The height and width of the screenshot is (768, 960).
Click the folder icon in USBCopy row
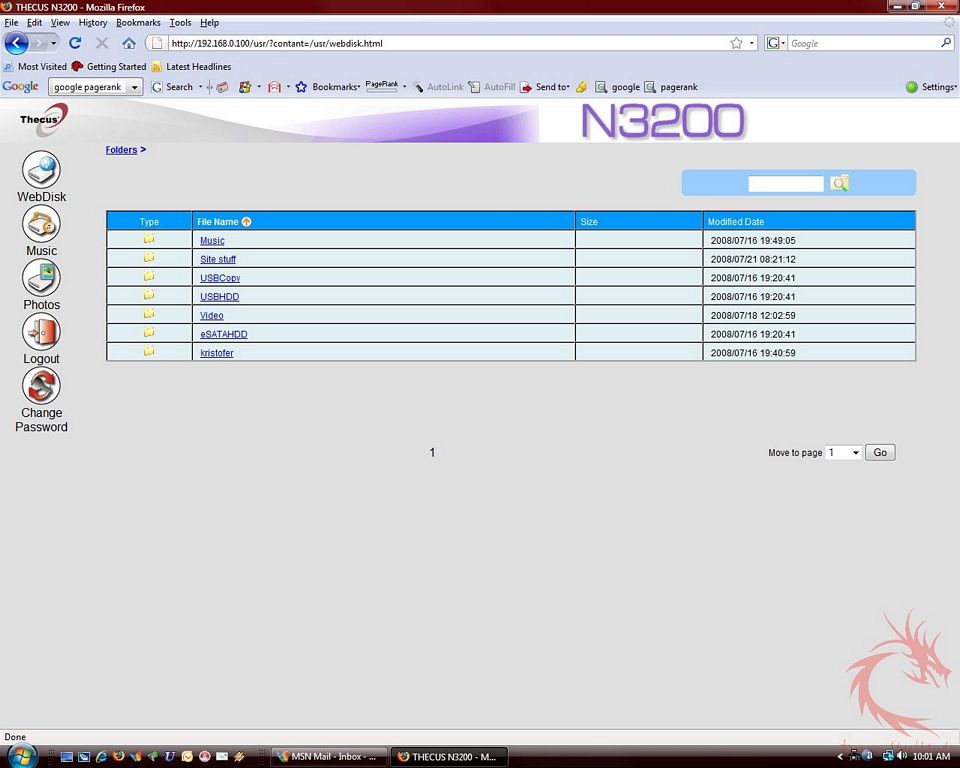click(x=149, y=276)
